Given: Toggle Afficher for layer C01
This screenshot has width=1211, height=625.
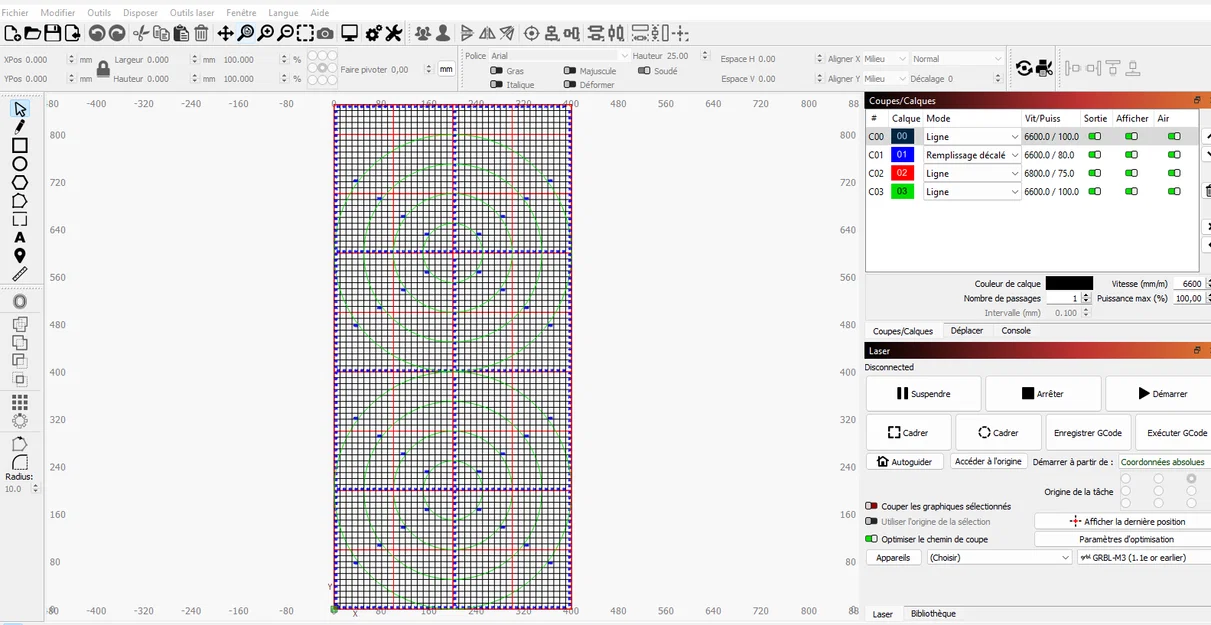Looking at the screenshot, I should (x=1131, y=155).
